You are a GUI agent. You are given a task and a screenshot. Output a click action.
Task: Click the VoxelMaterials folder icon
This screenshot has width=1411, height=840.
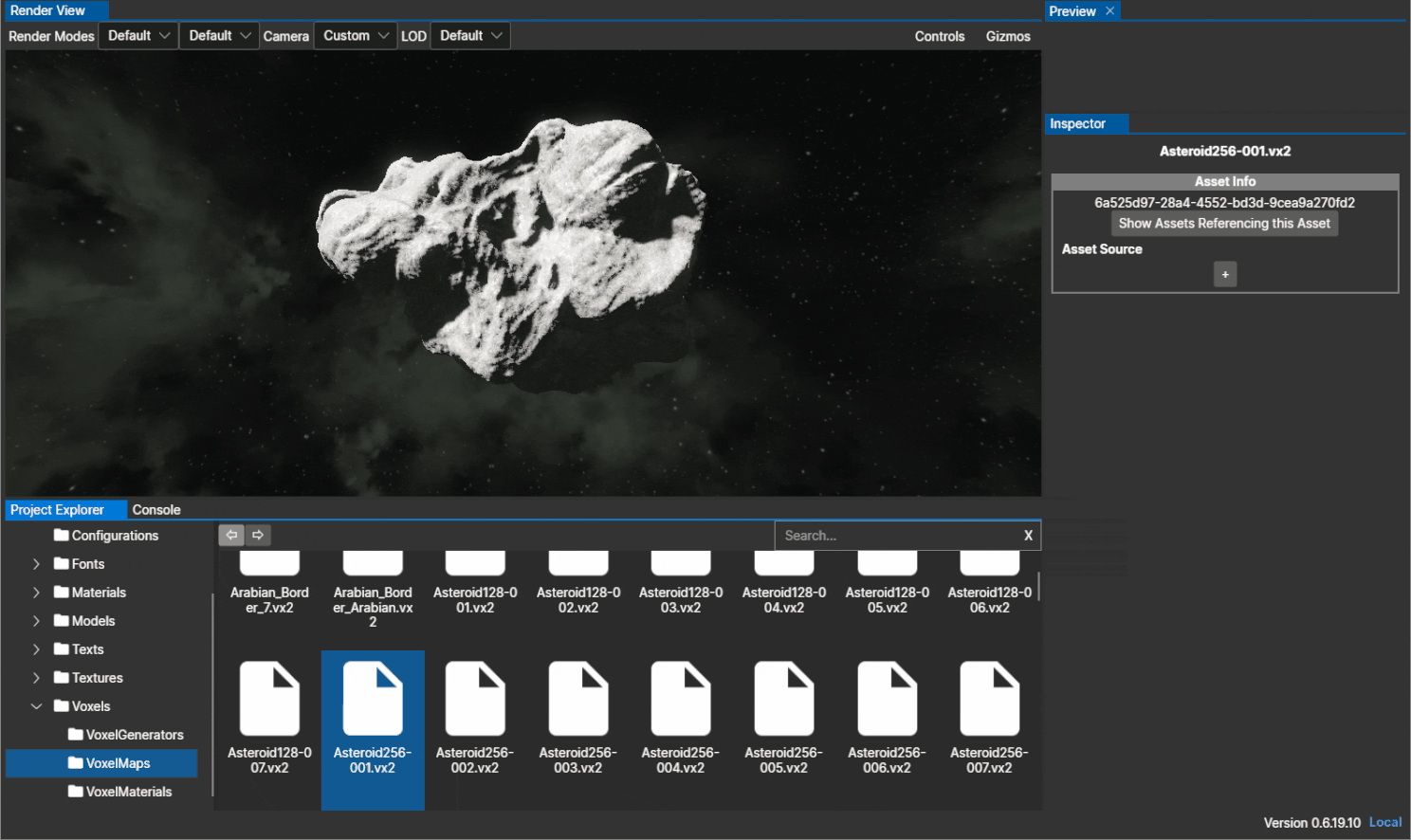pyautogui.click(x=76, y=791)
